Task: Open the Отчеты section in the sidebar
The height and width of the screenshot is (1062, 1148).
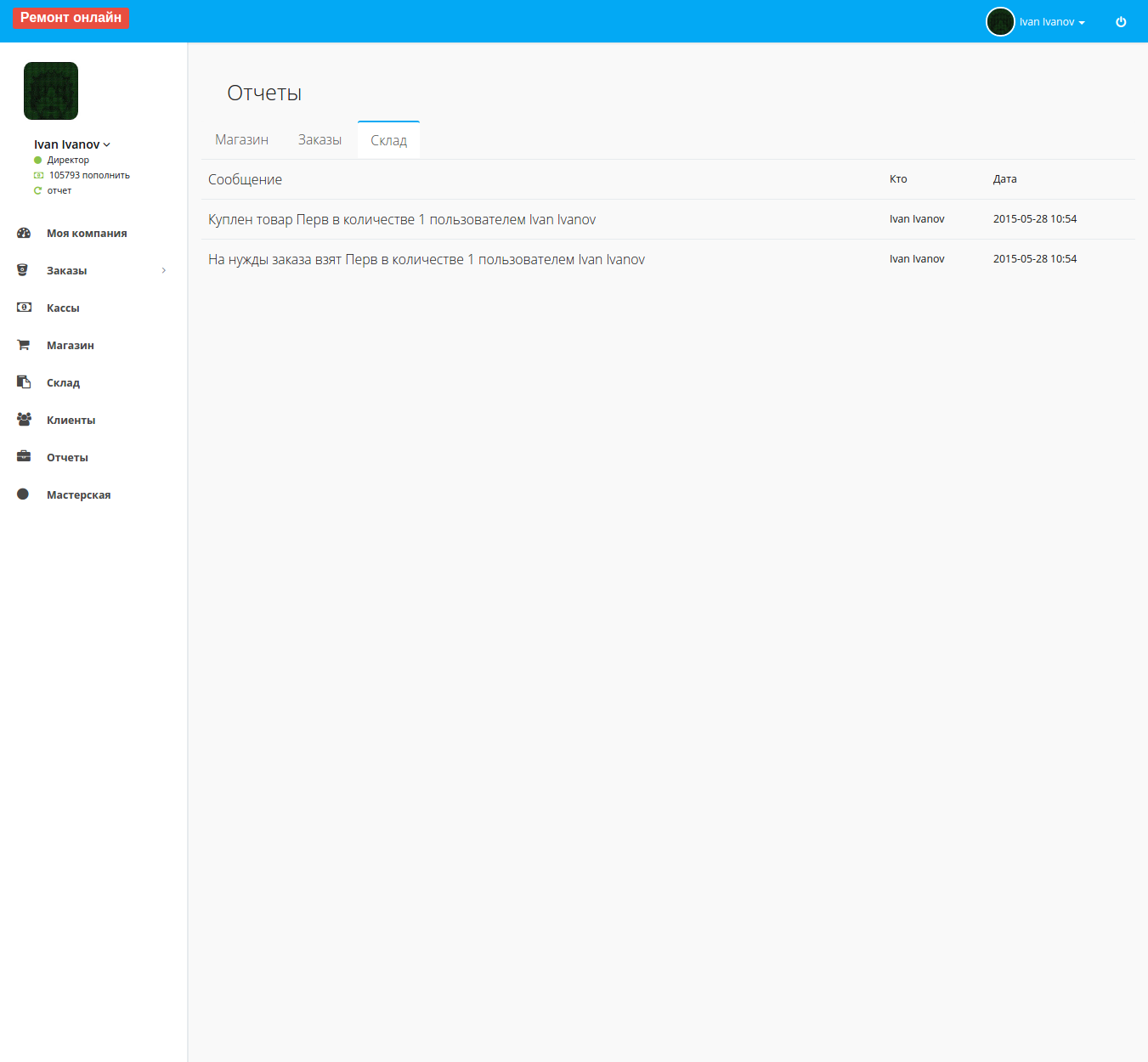Action: pos(67,458)
